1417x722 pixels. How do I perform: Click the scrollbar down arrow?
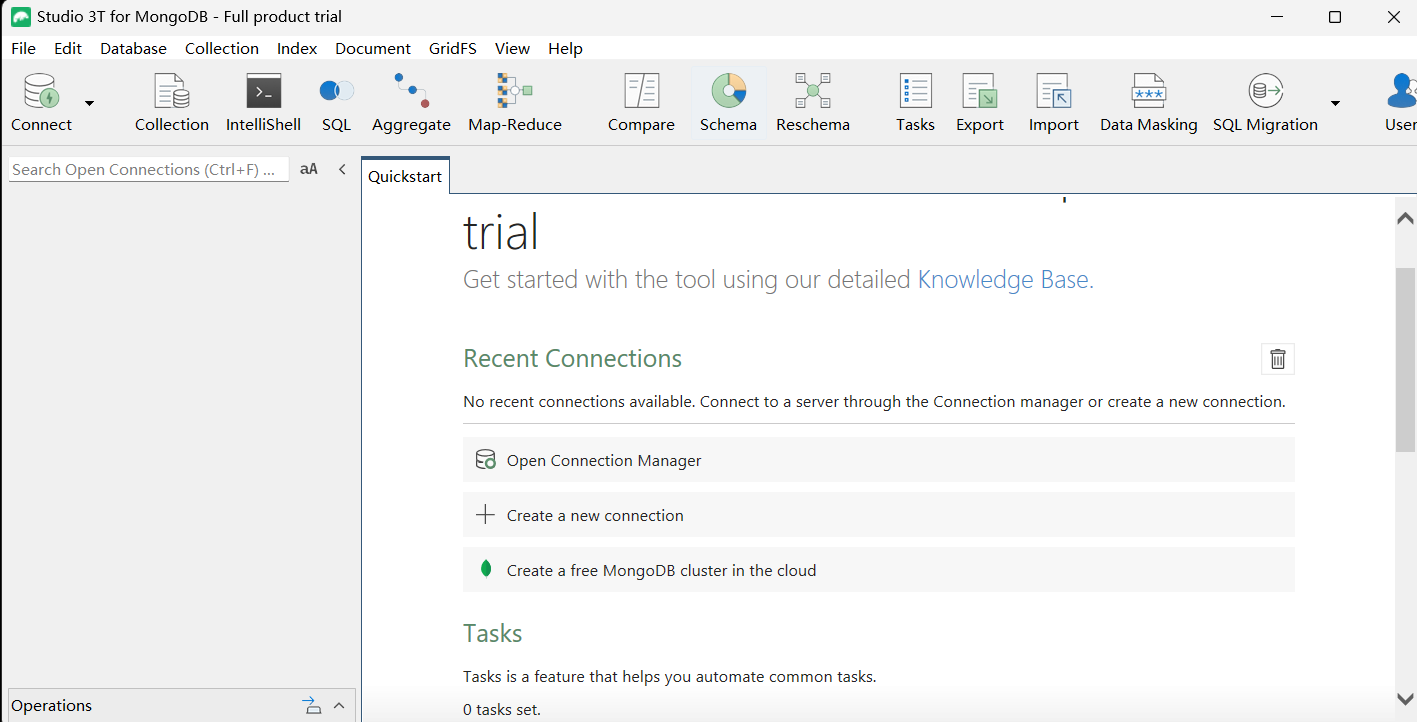click(x=1405, y=699)
